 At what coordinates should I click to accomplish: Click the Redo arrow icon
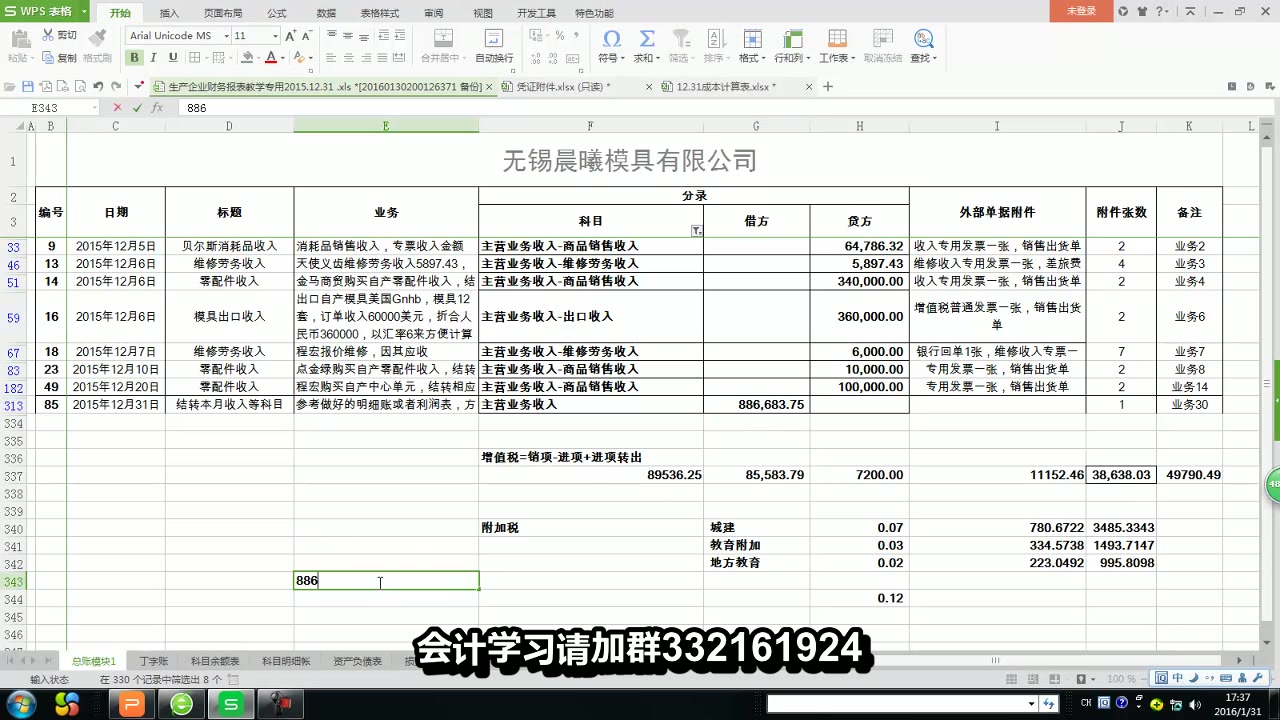pos(116,87)
